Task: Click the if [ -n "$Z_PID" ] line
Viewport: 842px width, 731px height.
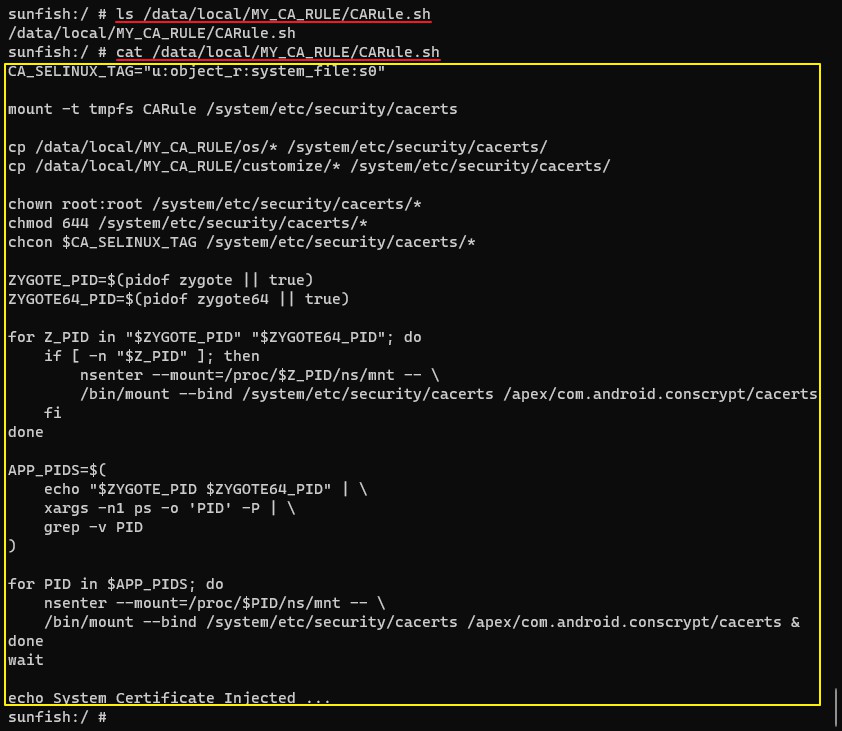Action: coord(151,356)
